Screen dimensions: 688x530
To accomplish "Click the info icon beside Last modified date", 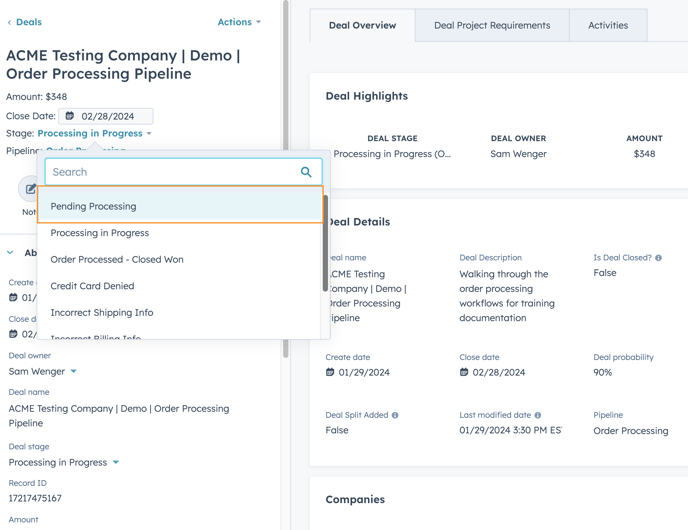I will [538, 415].
